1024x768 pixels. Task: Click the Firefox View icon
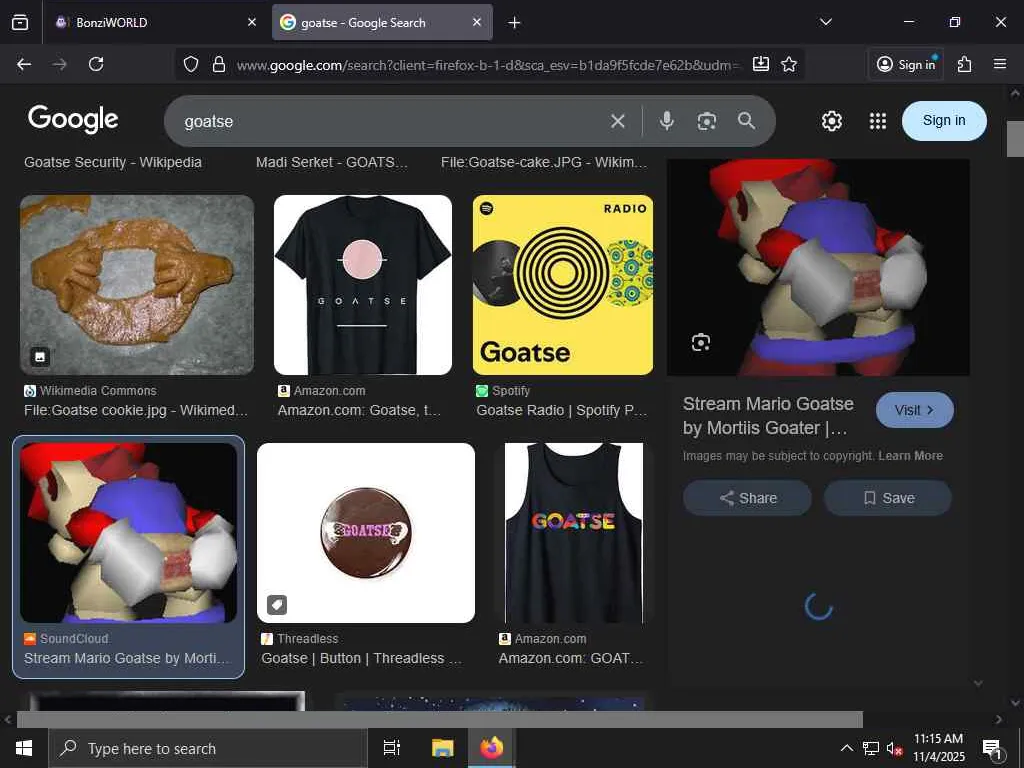tap(20, 22)
